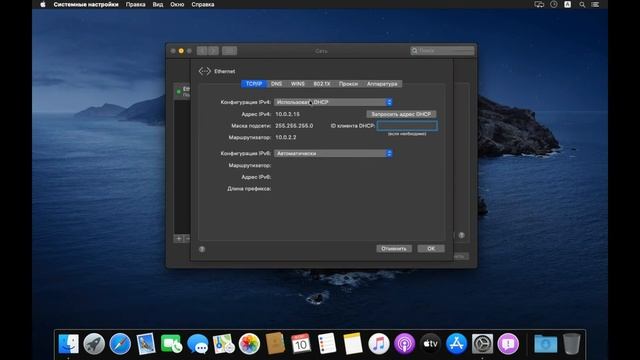The image size is (640, 360).
Task: Click IPv4 address 10.0.2.15
Action: [287, 114]
